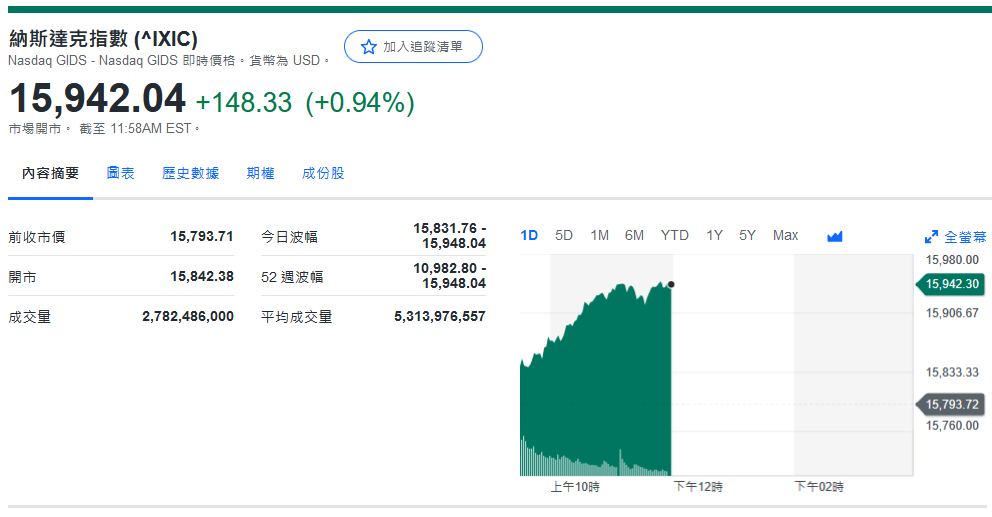
Task: Switch chart to 5Y range
Action: click(747, 235)
